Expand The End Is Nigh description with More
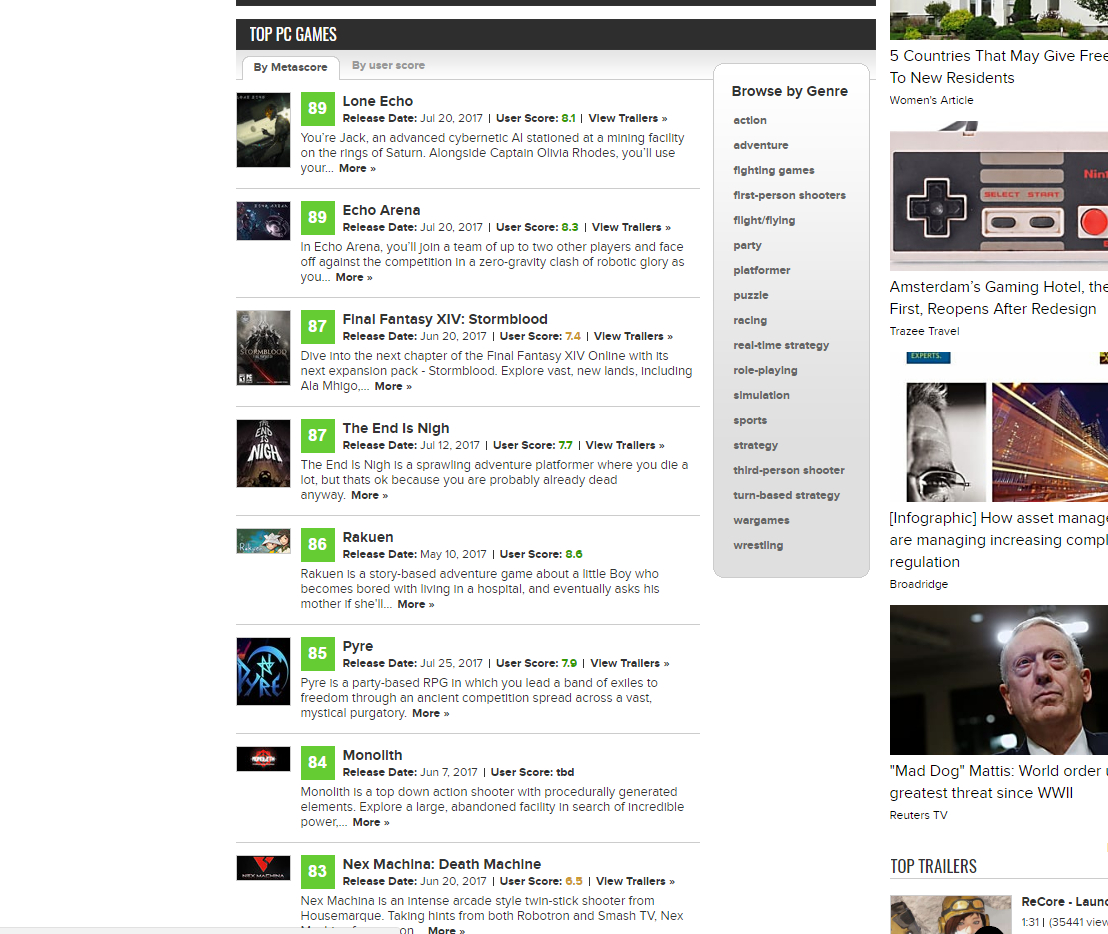 [369, 495]
